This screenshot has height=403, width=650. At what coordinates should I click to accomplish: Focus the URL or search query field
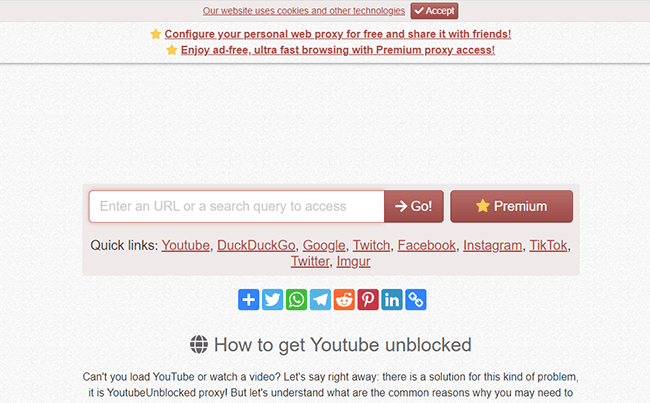tap(237, 206)
